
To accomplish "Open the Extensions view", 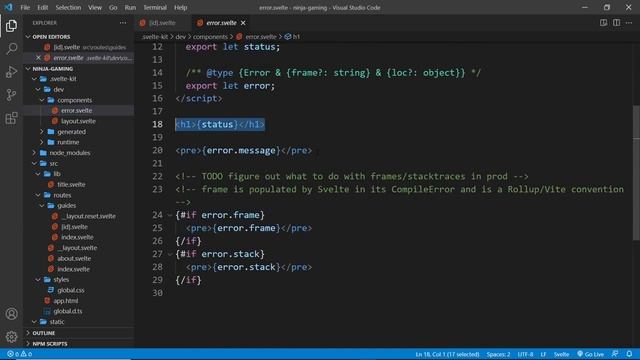I will [11, 118].
